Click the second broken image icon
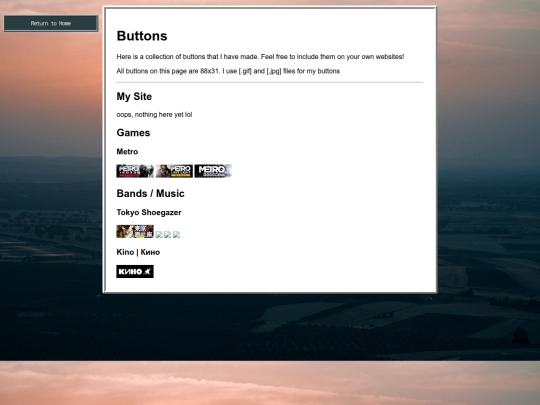Viewport: 540px width, 405px height. click(168, 235)
